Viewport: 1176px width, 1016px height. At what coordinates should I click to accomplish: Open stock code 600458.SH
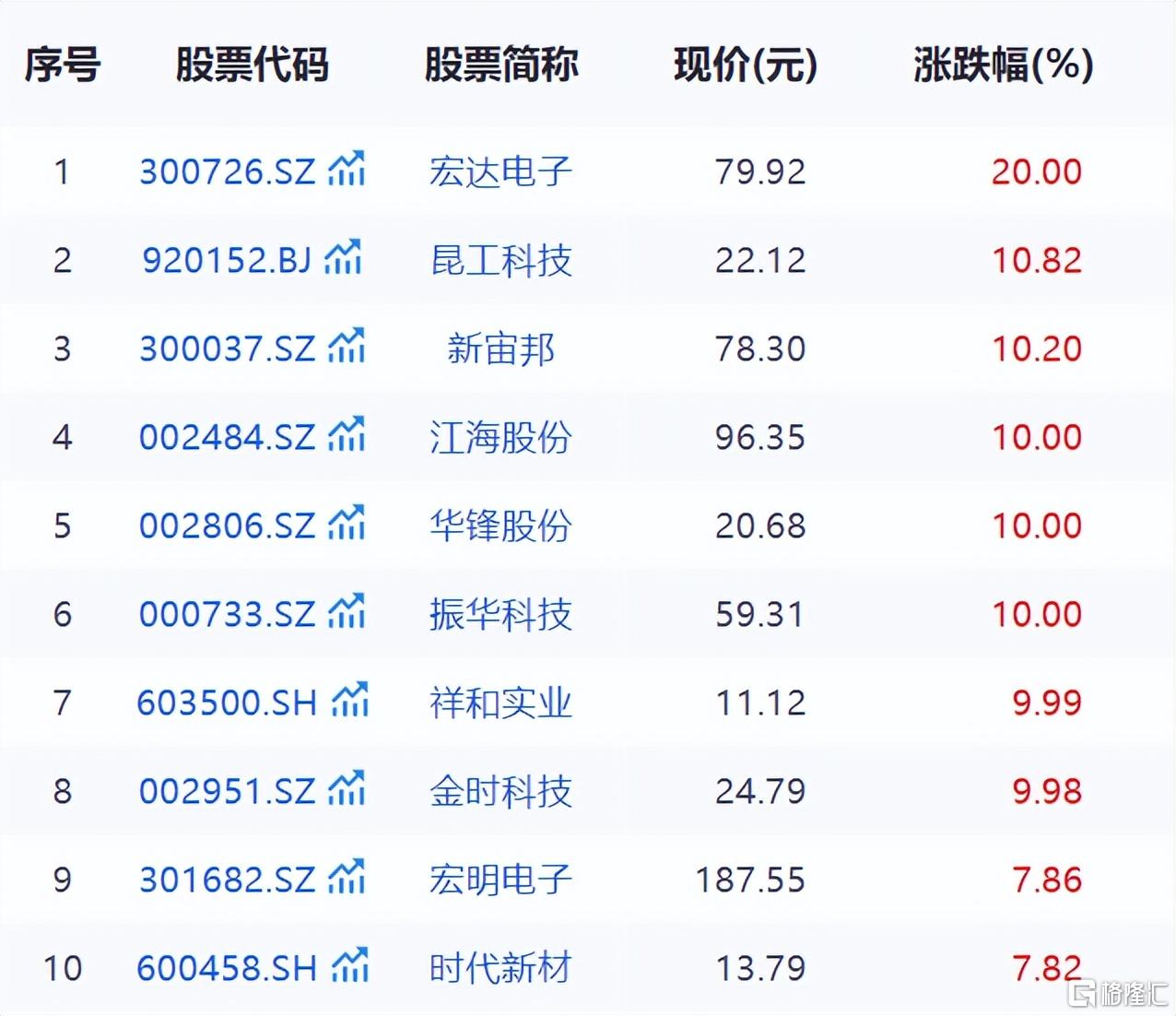coord(227,968)
